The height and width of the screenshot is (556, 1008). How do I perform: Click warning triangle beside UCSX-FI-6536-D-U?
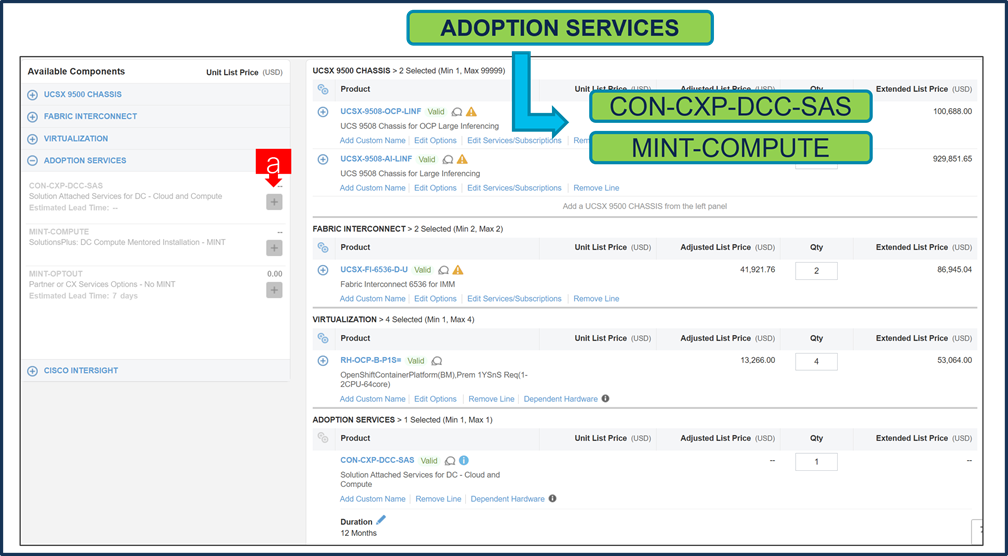click(458, 270)
